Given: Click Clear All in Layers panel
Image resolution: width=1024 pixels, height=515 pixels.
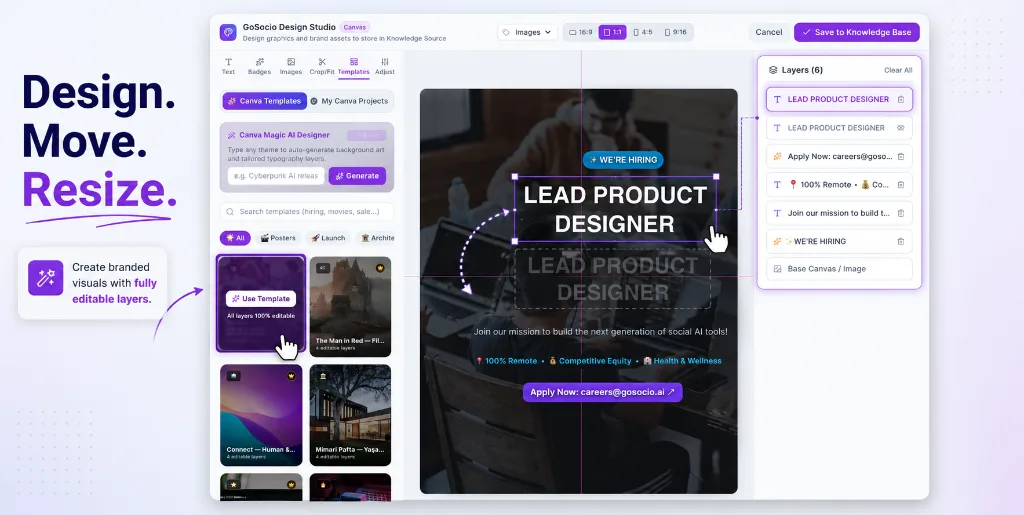Looking at the screenshot, I should pyautogui.click(x=898, y=70).
